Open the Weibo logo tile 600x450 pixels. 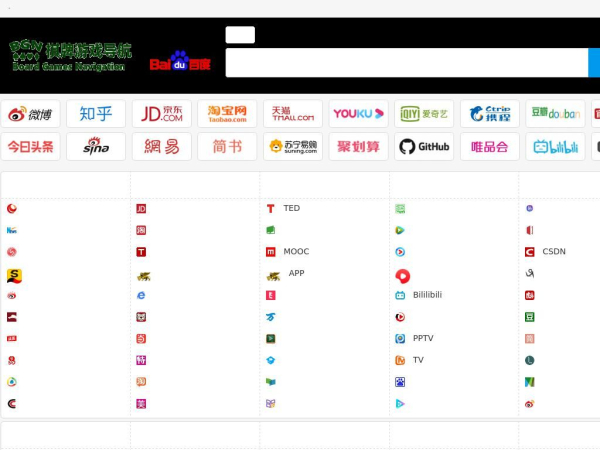point(30,114)
